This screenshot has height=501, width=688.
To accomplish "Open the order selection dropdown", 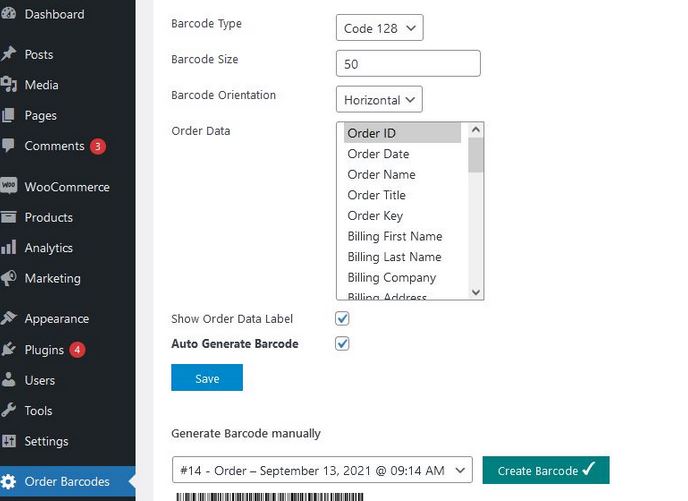I will (x=322, y=470).
